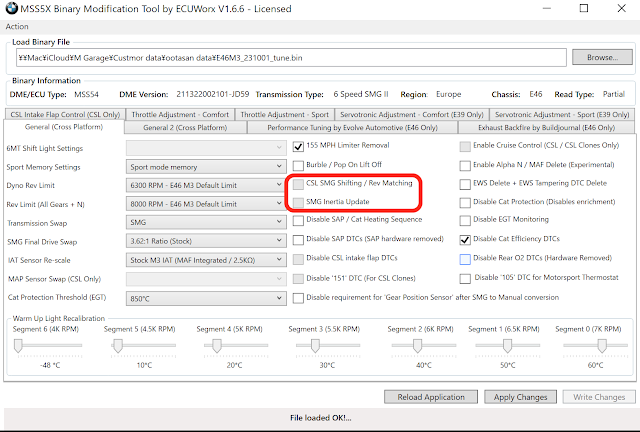Open the IAT Sensor Re-scale dropdown
This screenshot has height=432, width=640.
point(206,260)
